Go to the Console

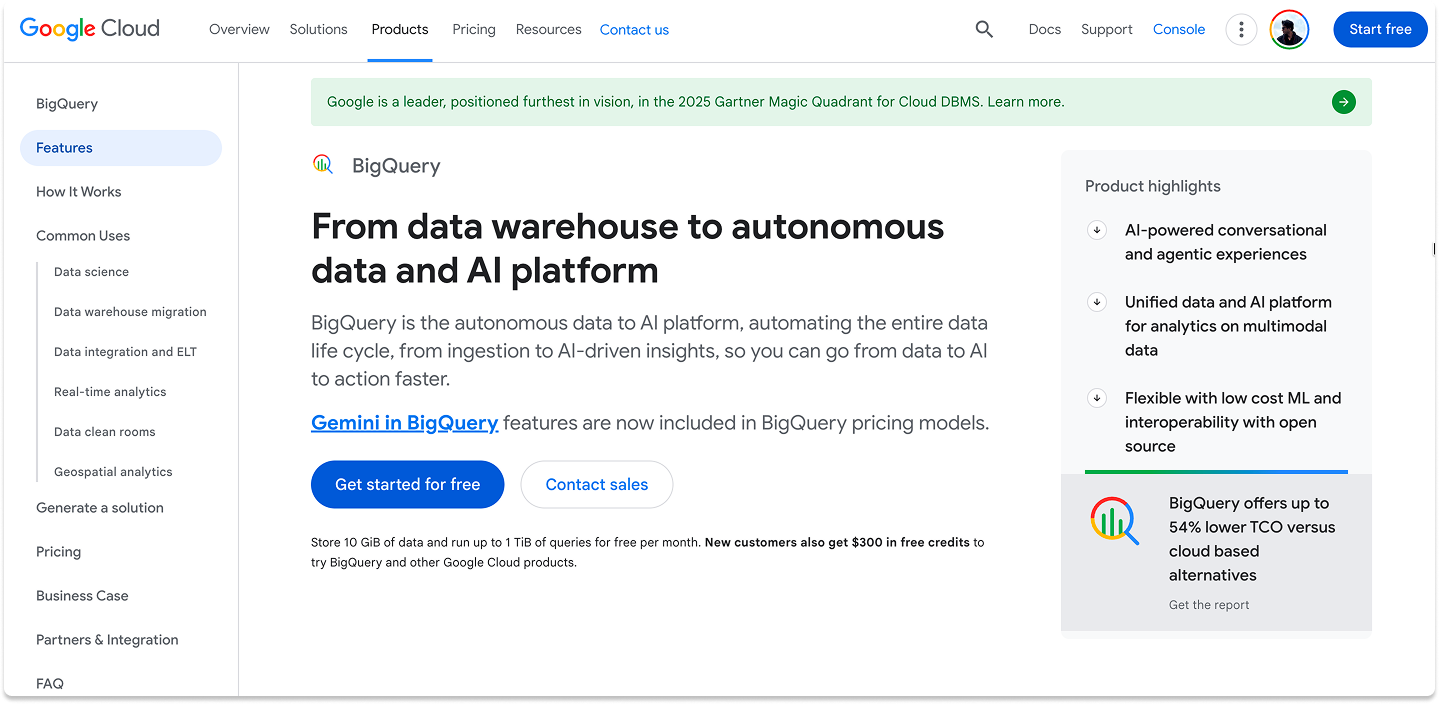[x=1179, y=30]
